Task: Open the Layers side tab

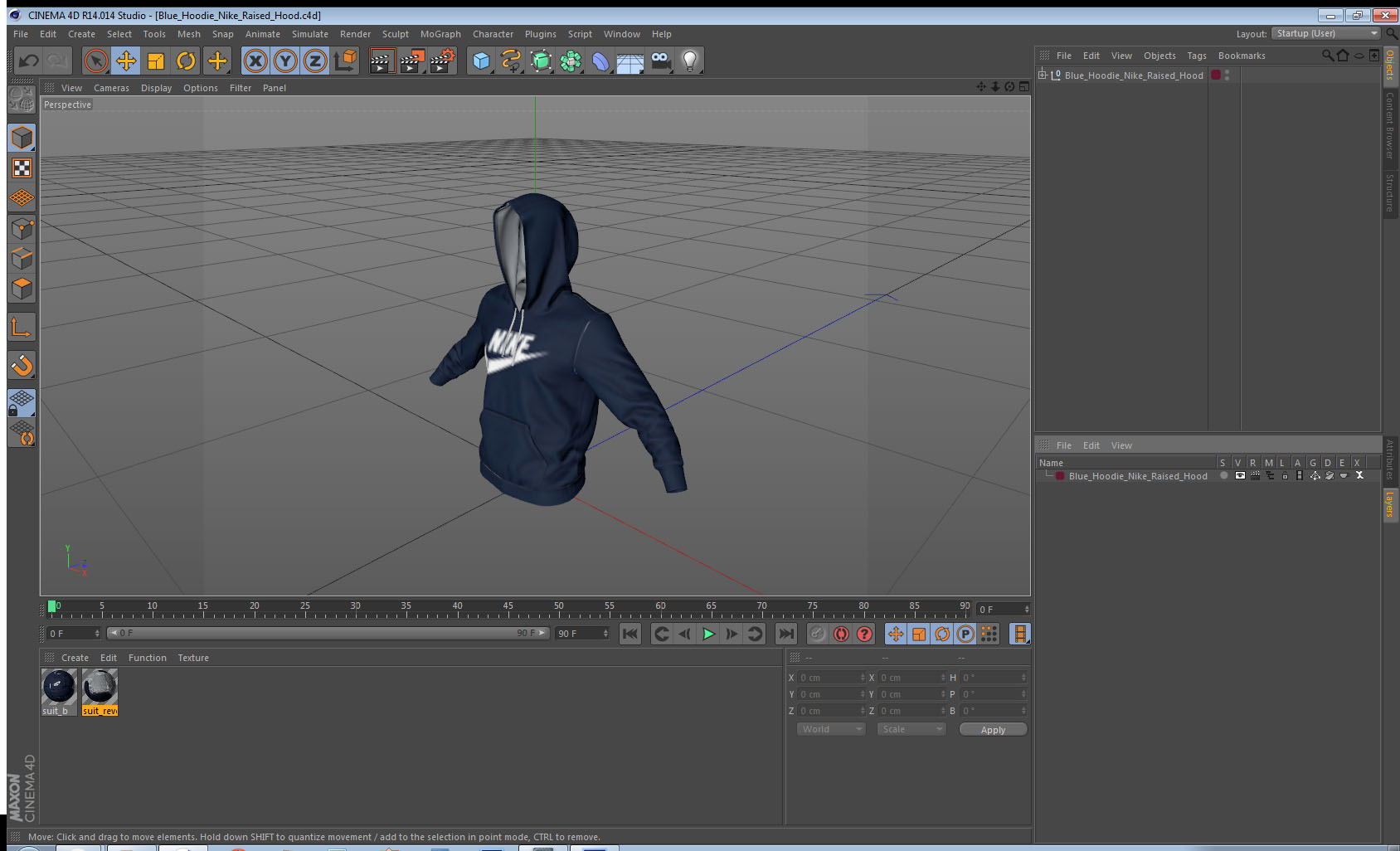Action: click(x=1390, y=503)
